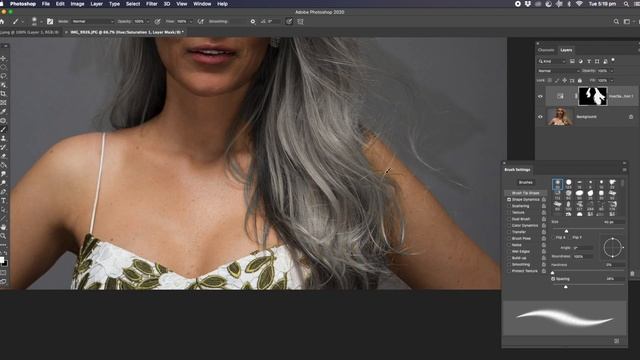This screenshot has width=640, height=360.
Task: Open the Select menu
Action: [133, 4]
